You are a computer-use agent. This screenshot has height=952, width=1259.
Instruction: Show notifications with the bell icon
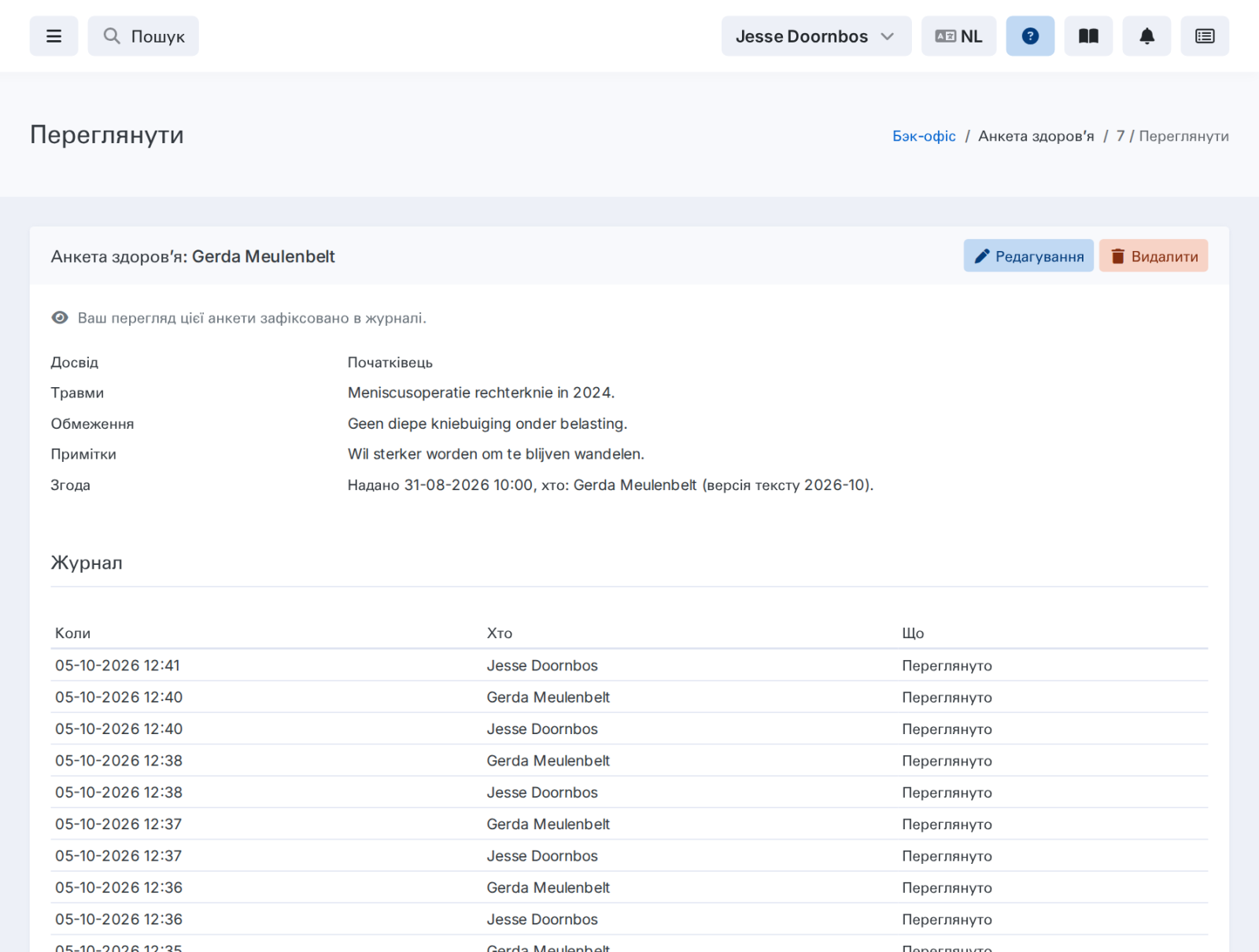[1146, 36]
